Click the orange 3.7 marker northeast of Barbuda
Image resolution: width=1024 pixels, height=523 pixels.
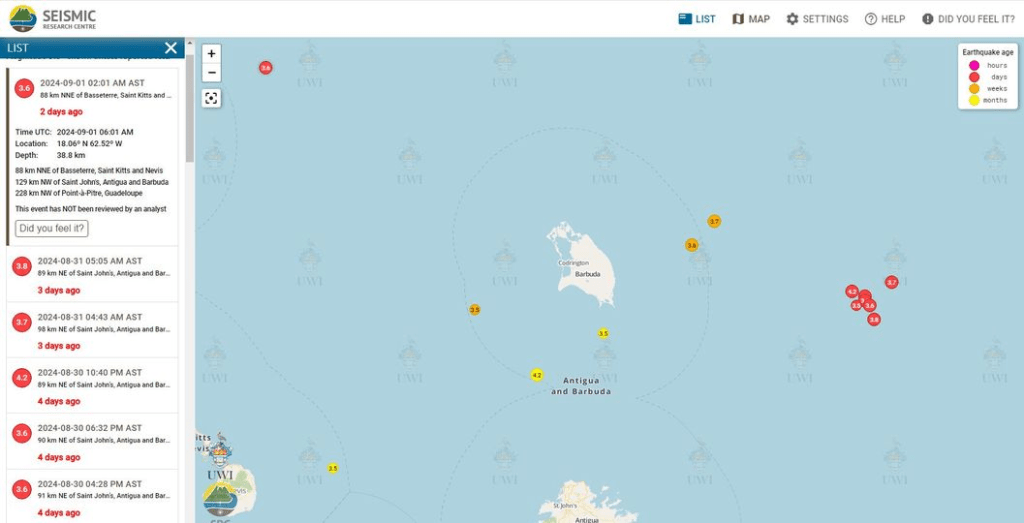(x=714, y=221)
